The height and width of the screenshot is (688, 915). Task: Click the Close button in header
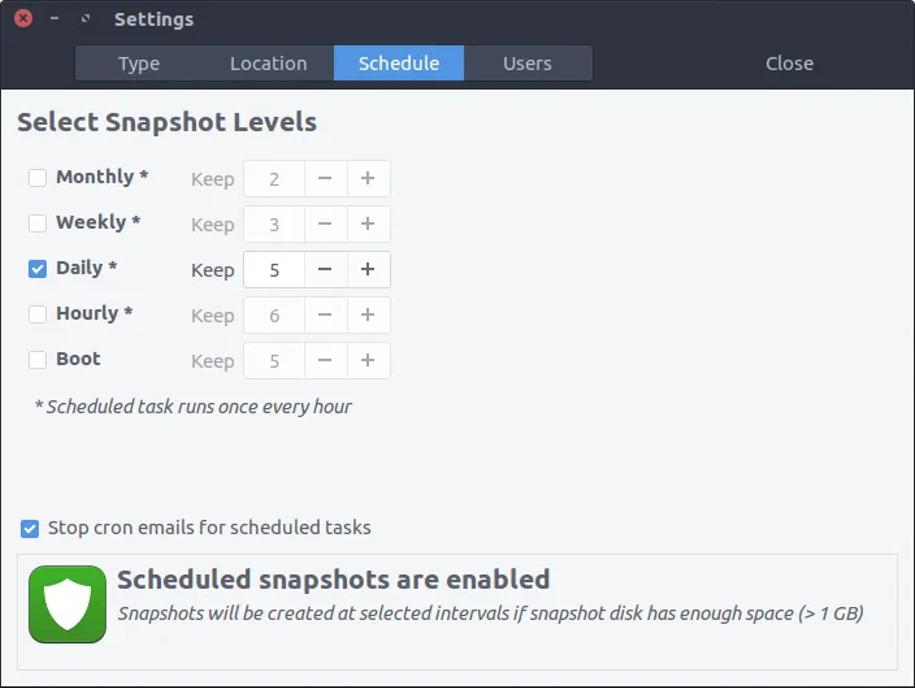pyautogui.click(x=789, y=63)
